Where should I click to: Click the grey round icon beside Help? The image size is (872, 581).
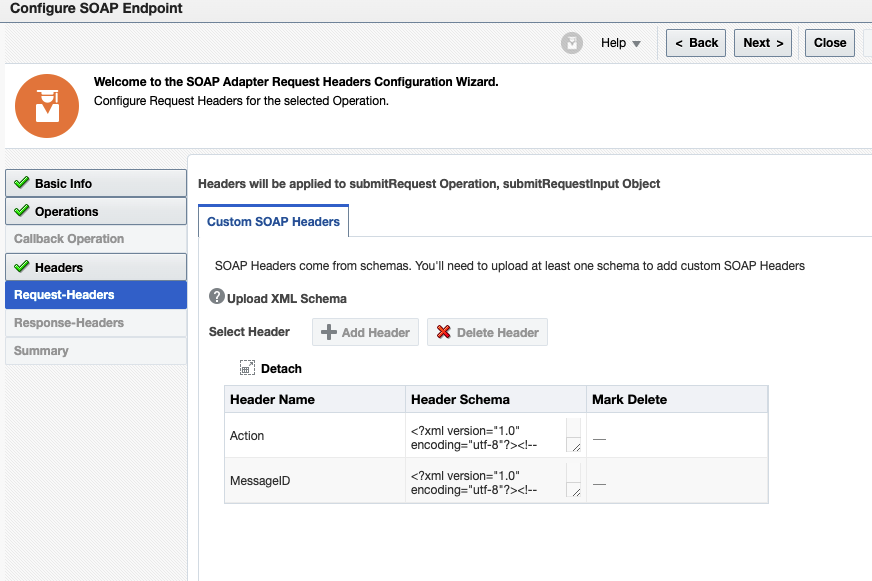(x=572, y=43)
